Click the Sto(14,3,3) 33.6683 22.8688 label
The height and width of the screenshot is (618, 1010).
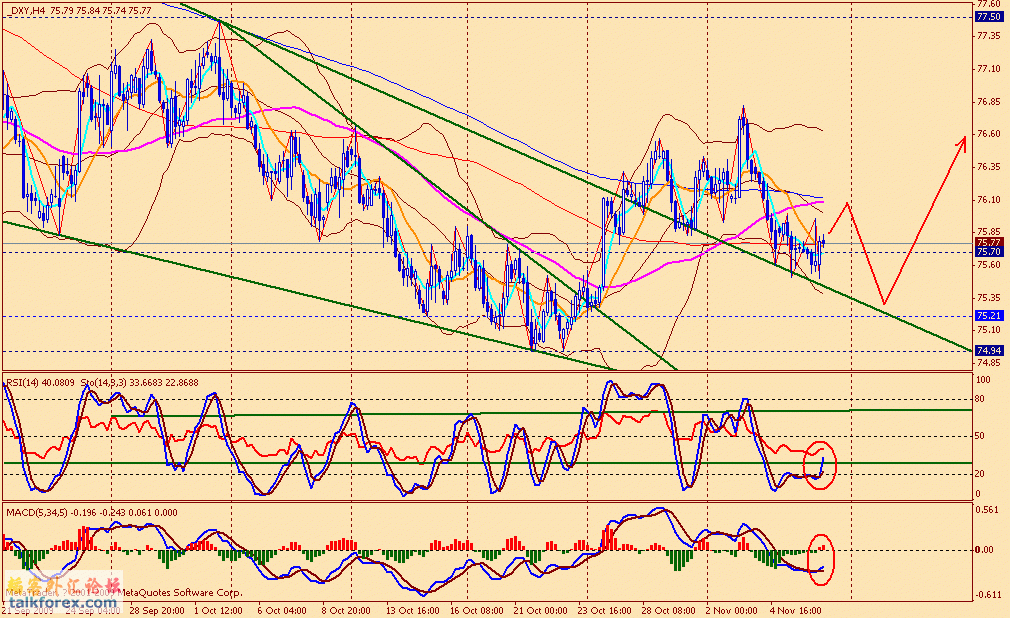click(x=139, y=383)
